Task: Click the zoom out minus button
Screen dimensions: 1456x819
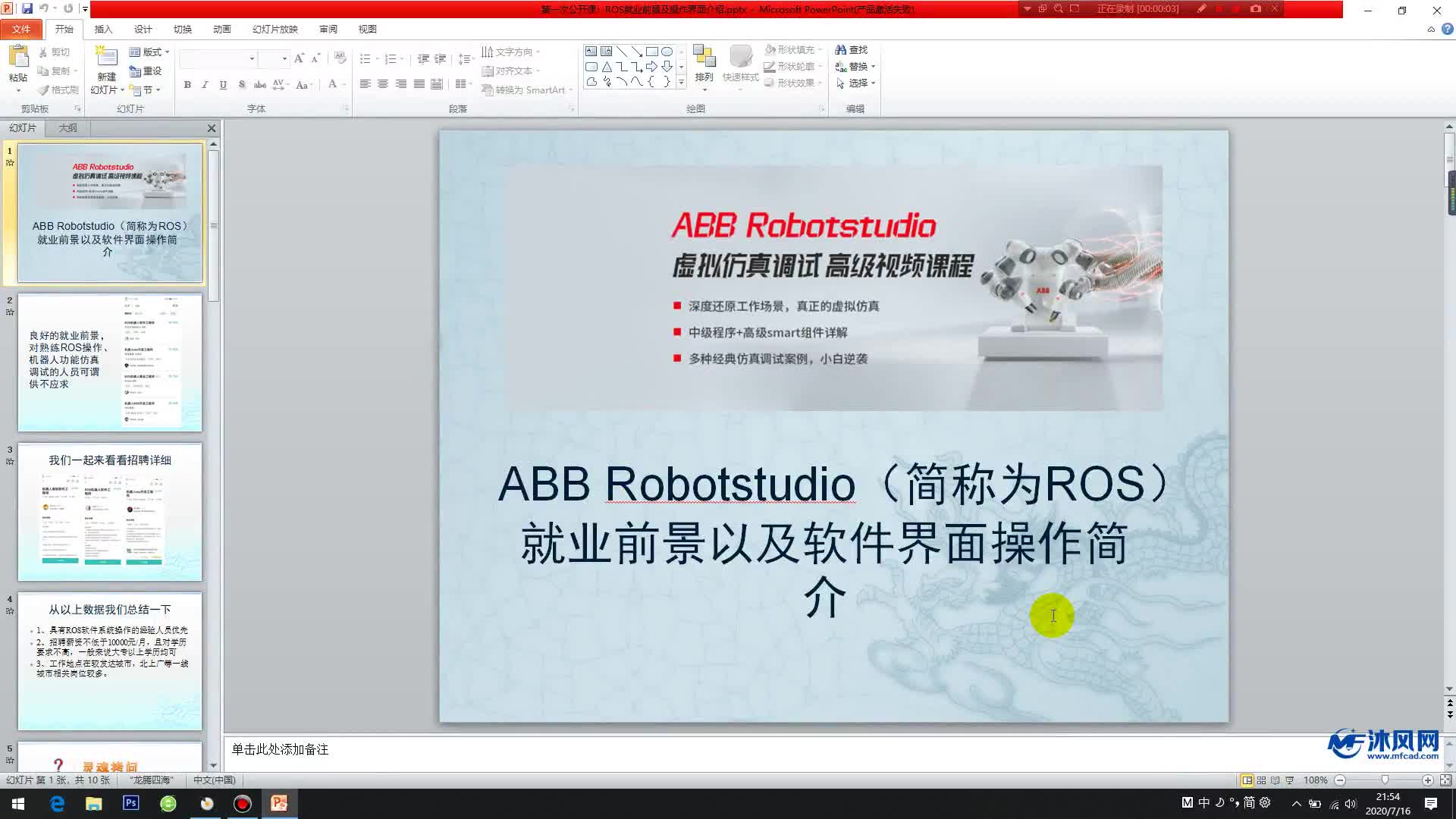Action: tap(1340, 780)
